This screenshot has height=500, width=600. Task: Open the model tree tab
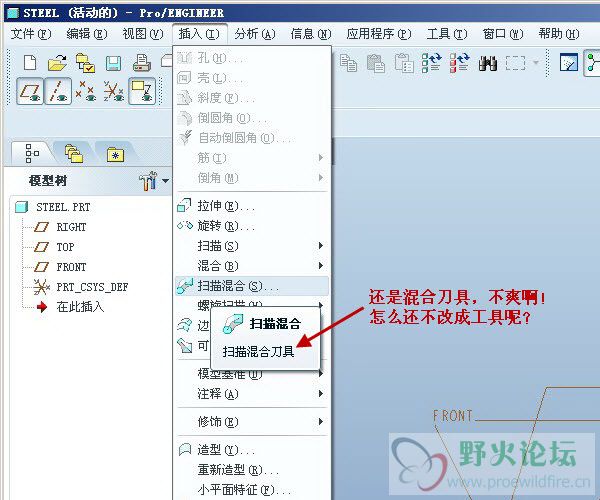point(32,153)
